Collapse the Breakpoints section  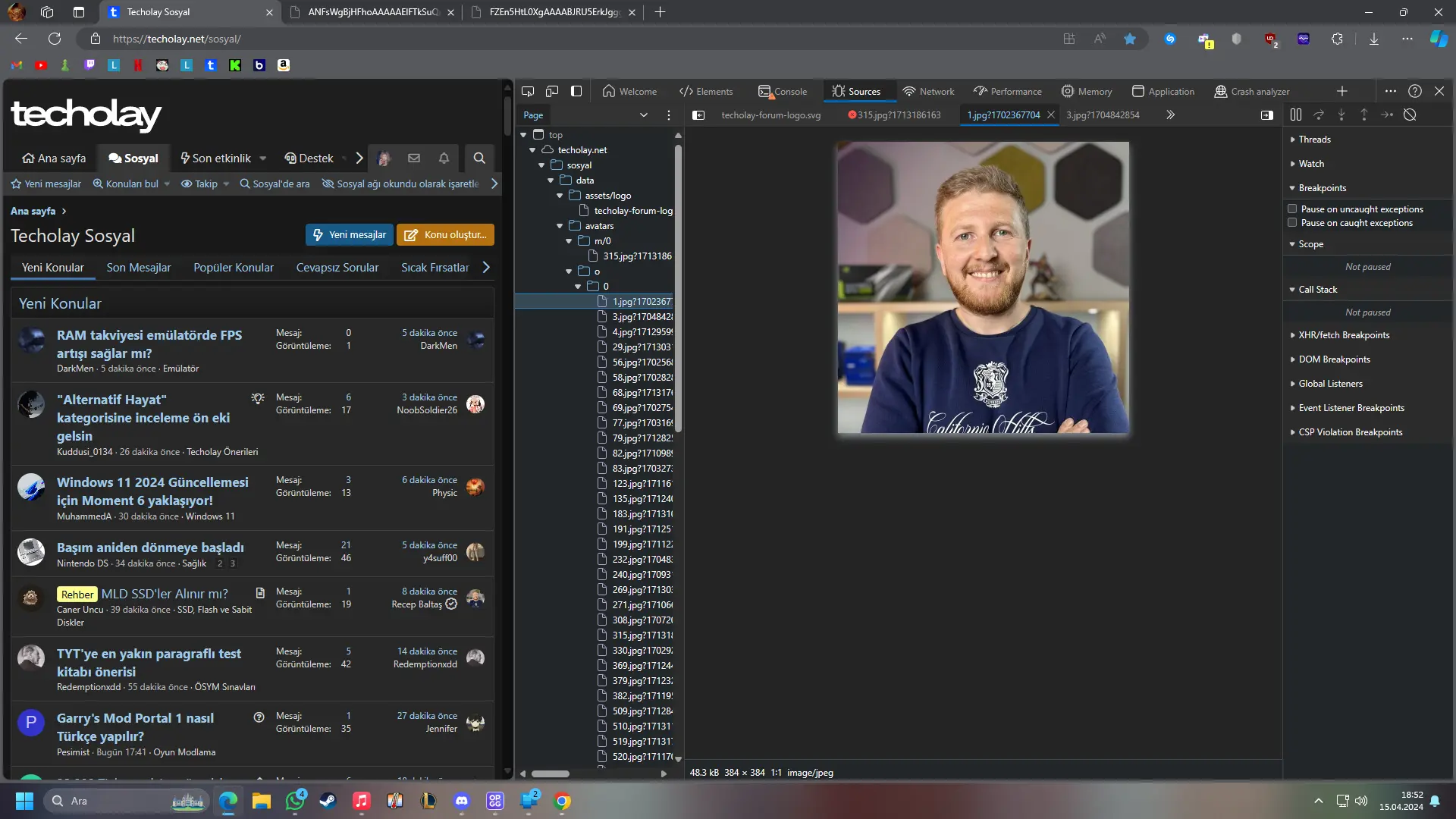[1322, 188]
